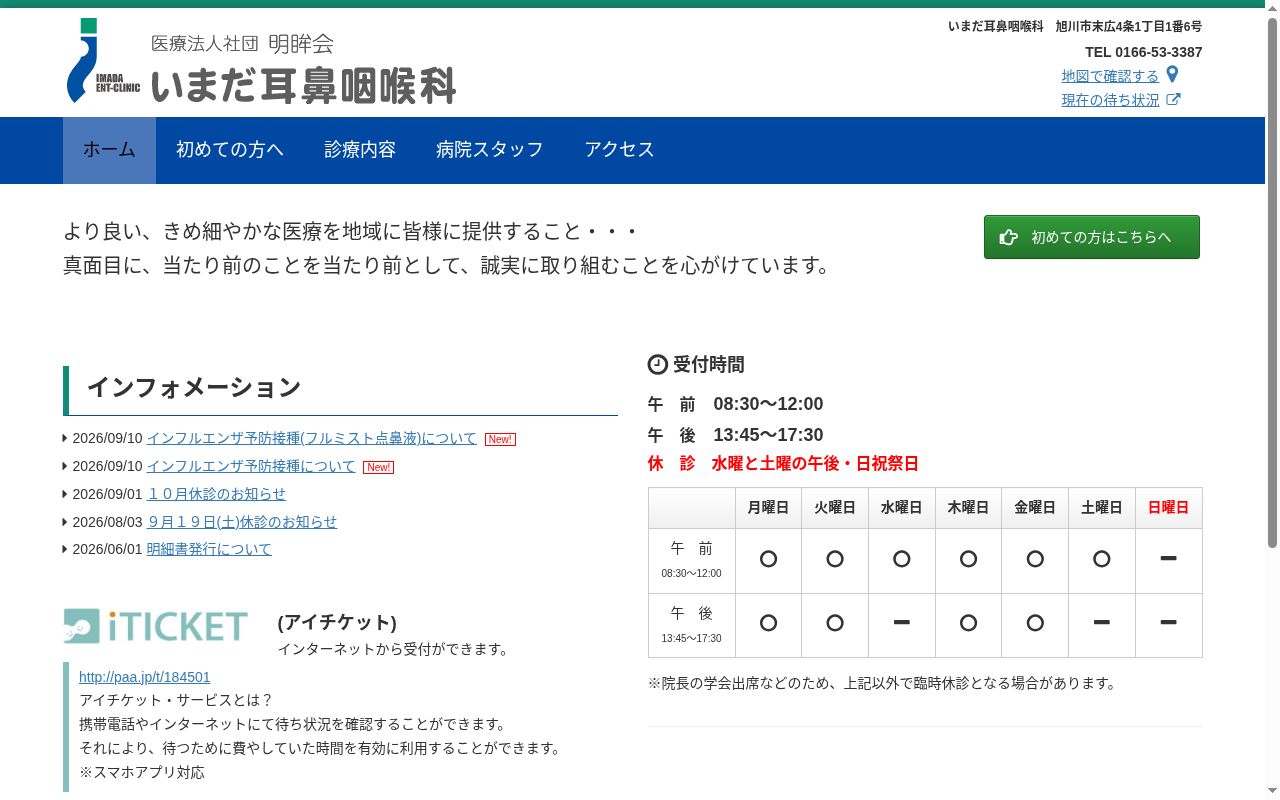Open the 明細書発行について link
Viewport: 1280px width, 800px height.
click(209, 549)
